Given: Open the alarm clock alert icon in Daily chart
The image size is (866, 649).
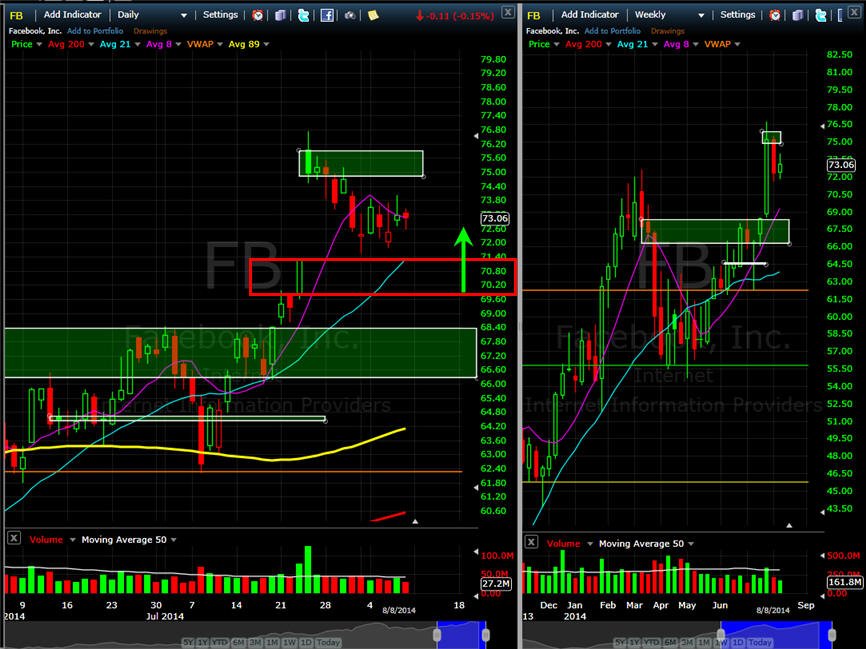Looking at the screenshot, I should 257,15.
